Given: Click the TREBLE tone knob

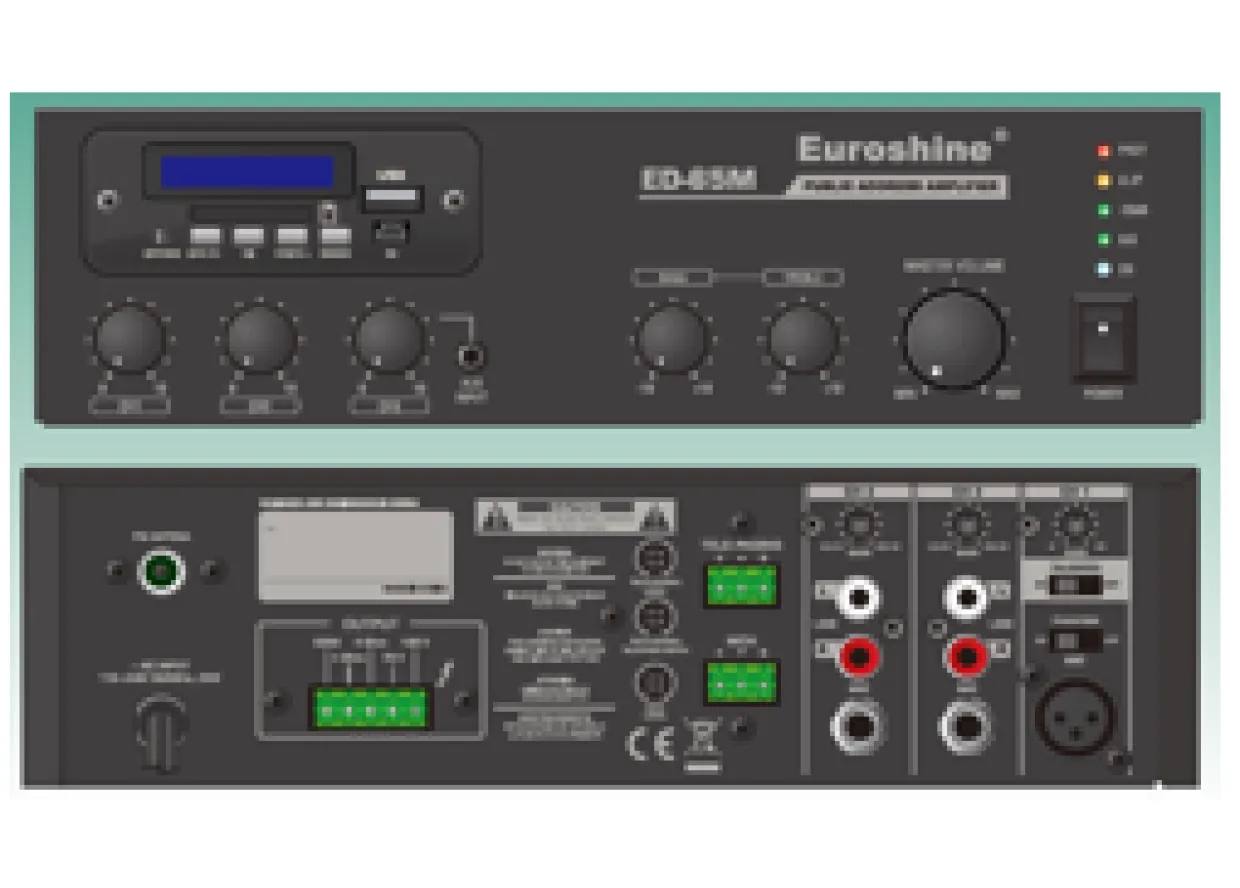Looking at the screenshot, I should pyautogui.click(x=803, y=339).
